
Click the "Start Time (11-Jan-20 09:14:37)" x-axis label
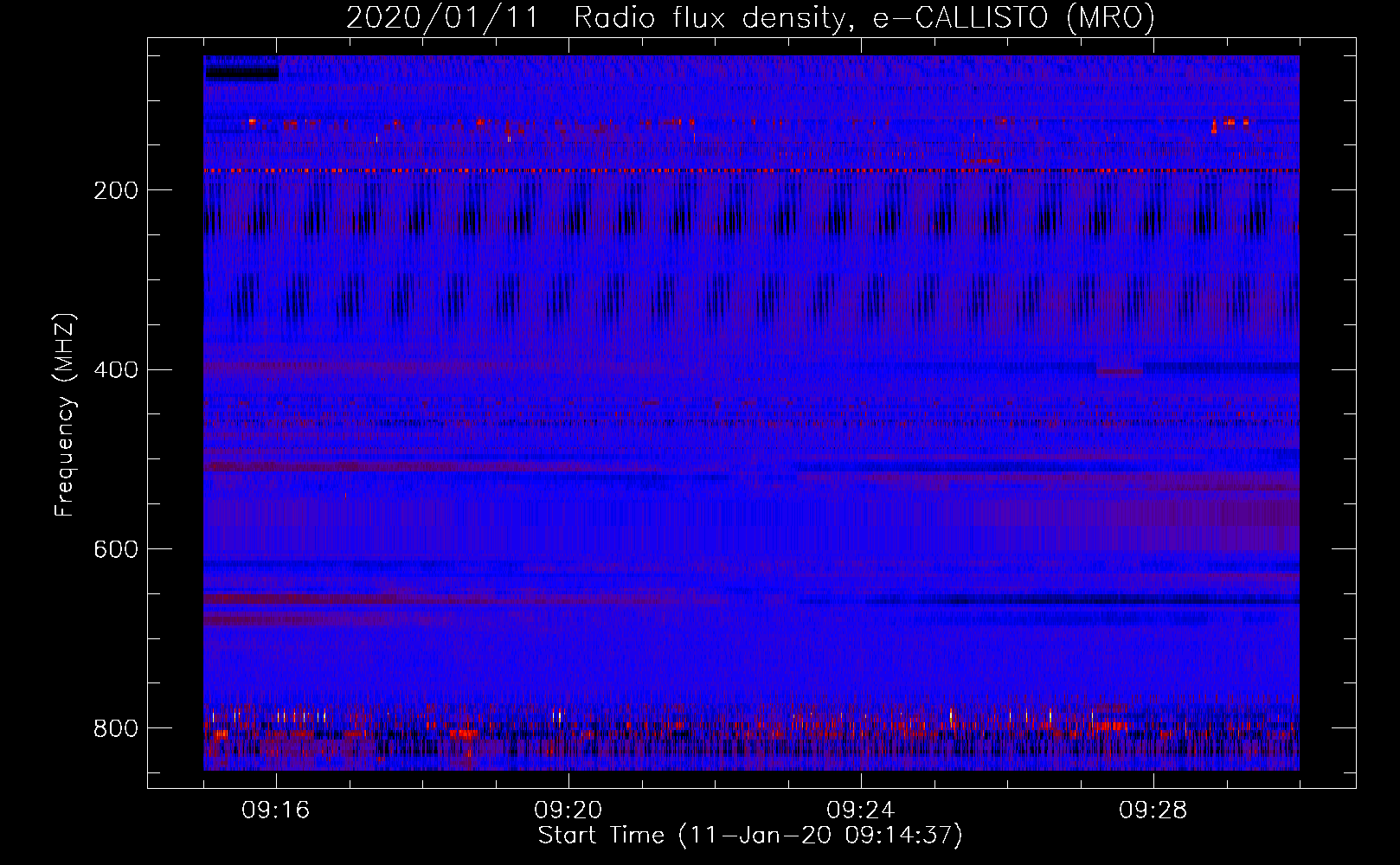pyautogui.click(x=750, y=836)
